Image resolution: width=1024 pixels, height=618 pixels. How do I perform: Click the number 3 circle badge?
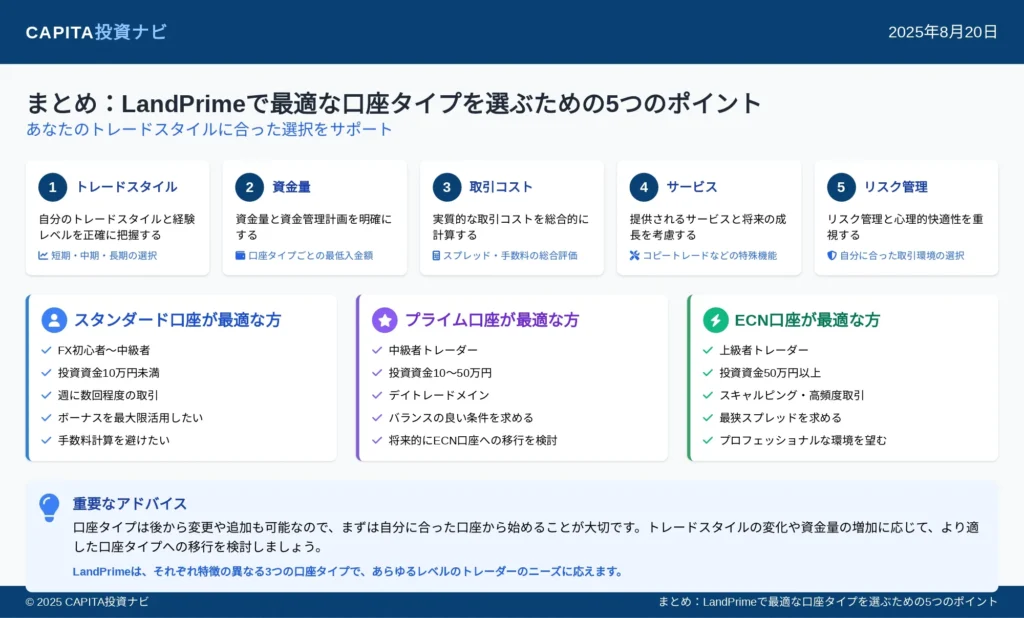(447, 187)
